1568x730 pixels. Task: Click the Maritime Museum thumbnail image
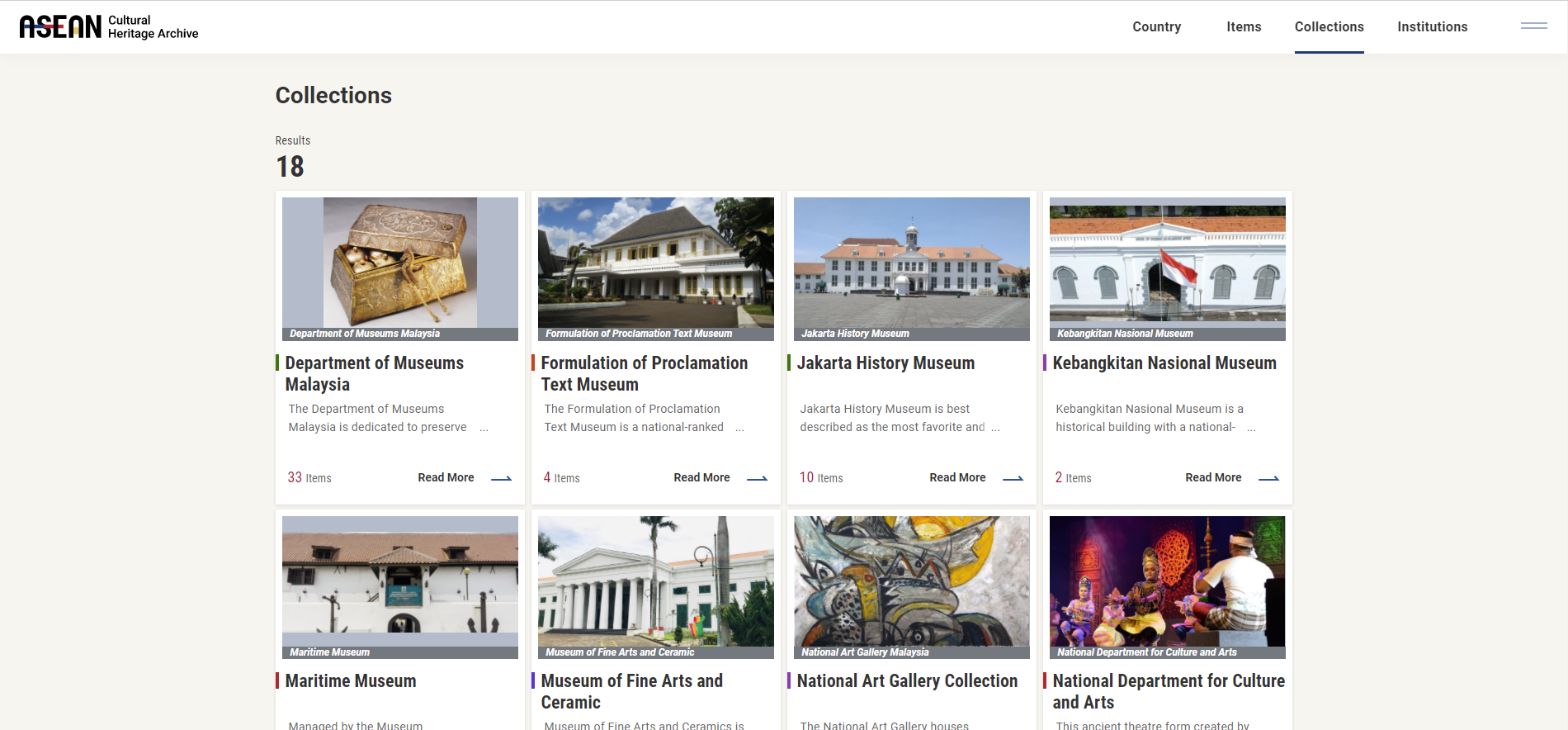(x=400, y=581)
